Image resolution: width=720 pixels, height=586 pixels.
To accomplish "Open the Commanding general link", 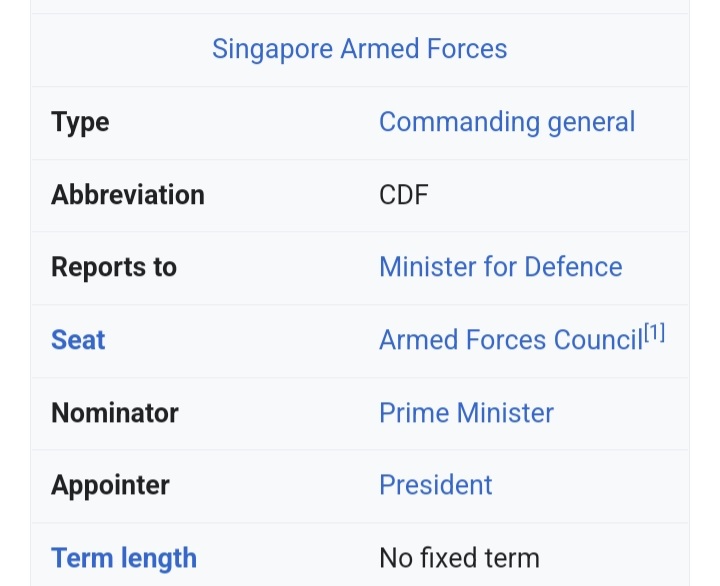I will [x=507, y=122].
